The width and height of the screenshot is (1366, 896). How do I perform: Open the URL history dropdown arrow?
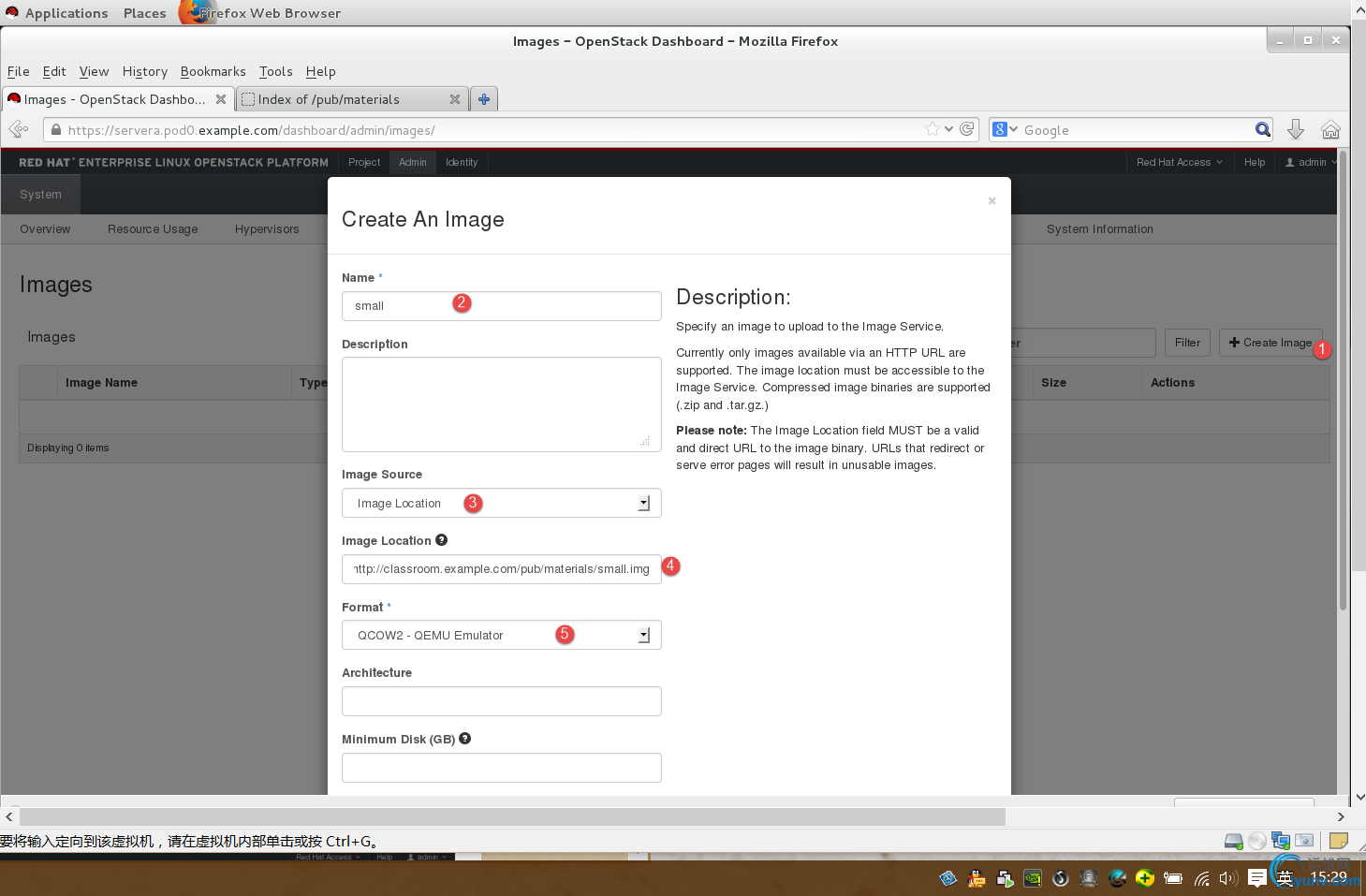click(x=948, y=129)
